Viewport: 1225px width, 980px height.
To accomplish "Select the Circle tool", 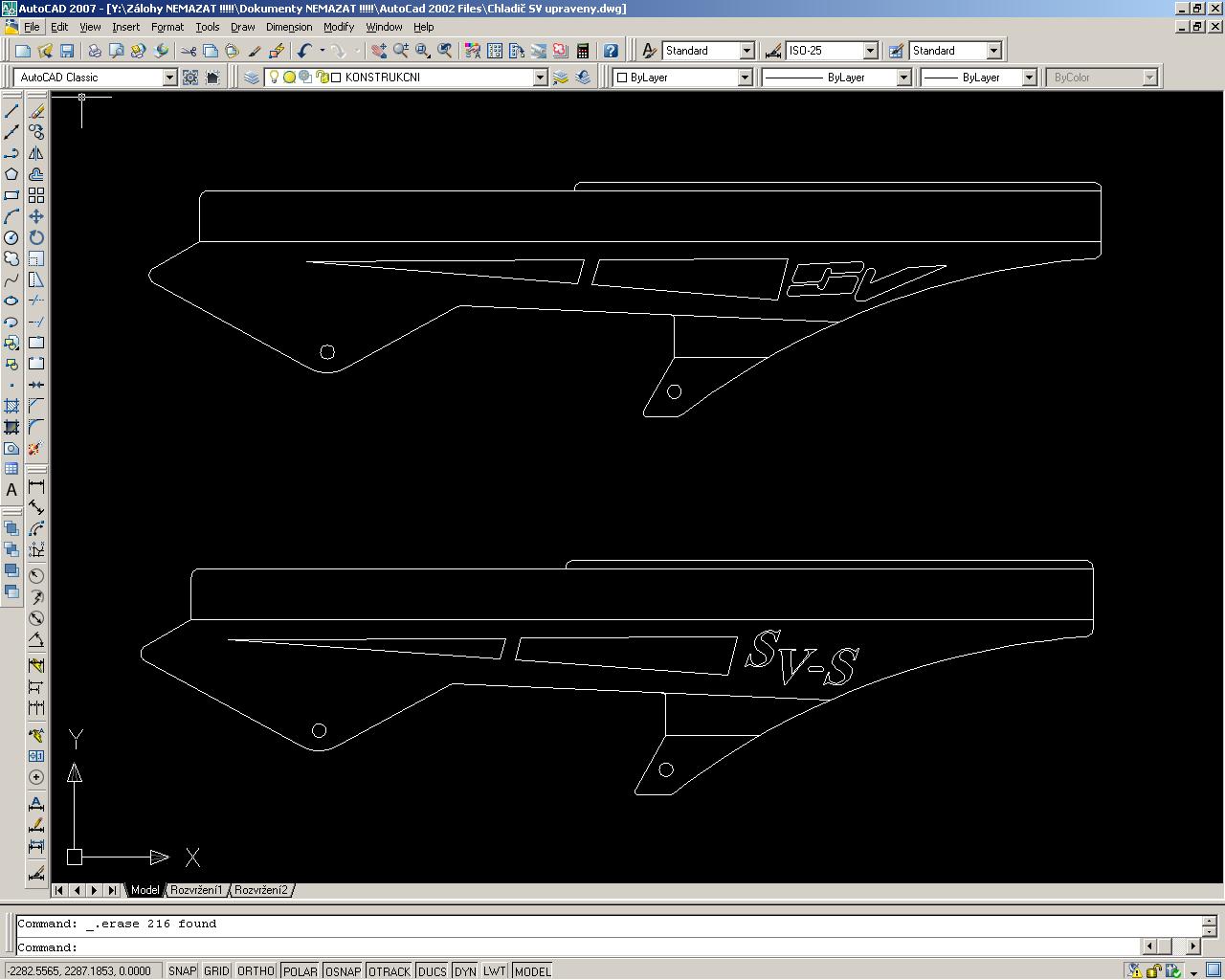I will [x=11, y=237].
